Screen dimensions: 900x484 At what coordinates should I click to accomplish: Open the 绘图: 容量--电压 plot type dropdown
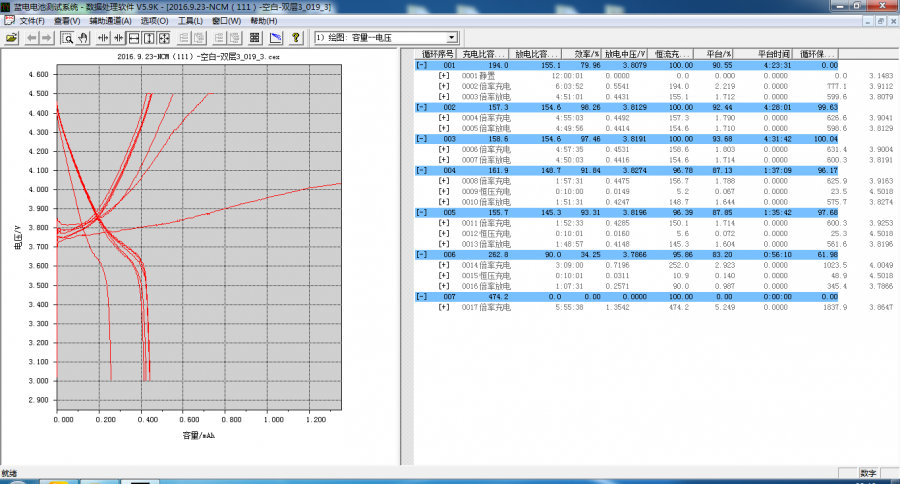coord(452,38)
